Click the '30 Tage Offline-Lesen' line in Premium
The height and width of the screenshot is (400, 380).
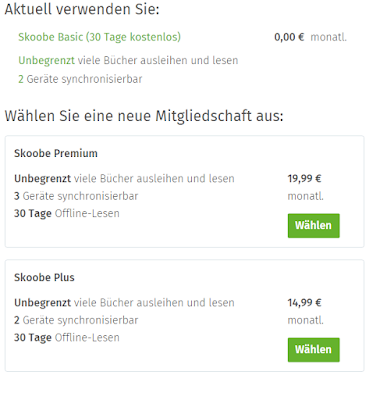67,213
